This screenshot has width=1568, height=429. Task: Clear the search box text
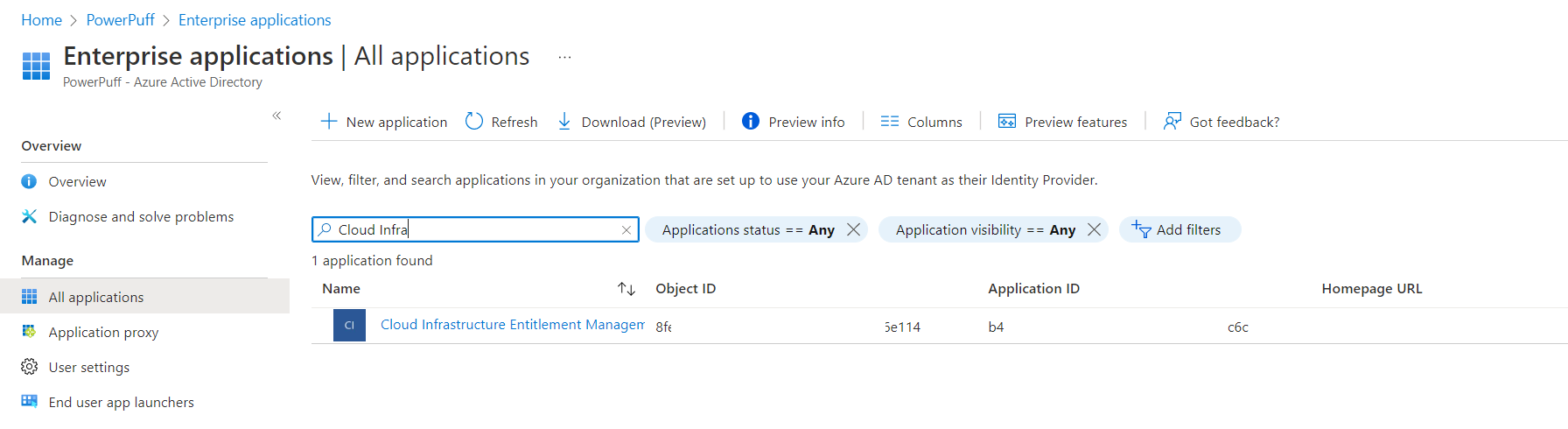(x=626, y=230)
